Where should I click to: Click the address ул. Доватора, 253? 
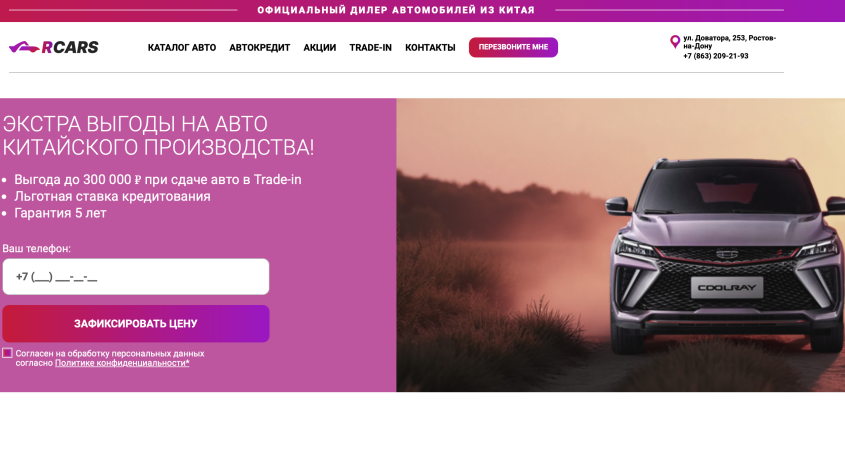coord(729,42)
